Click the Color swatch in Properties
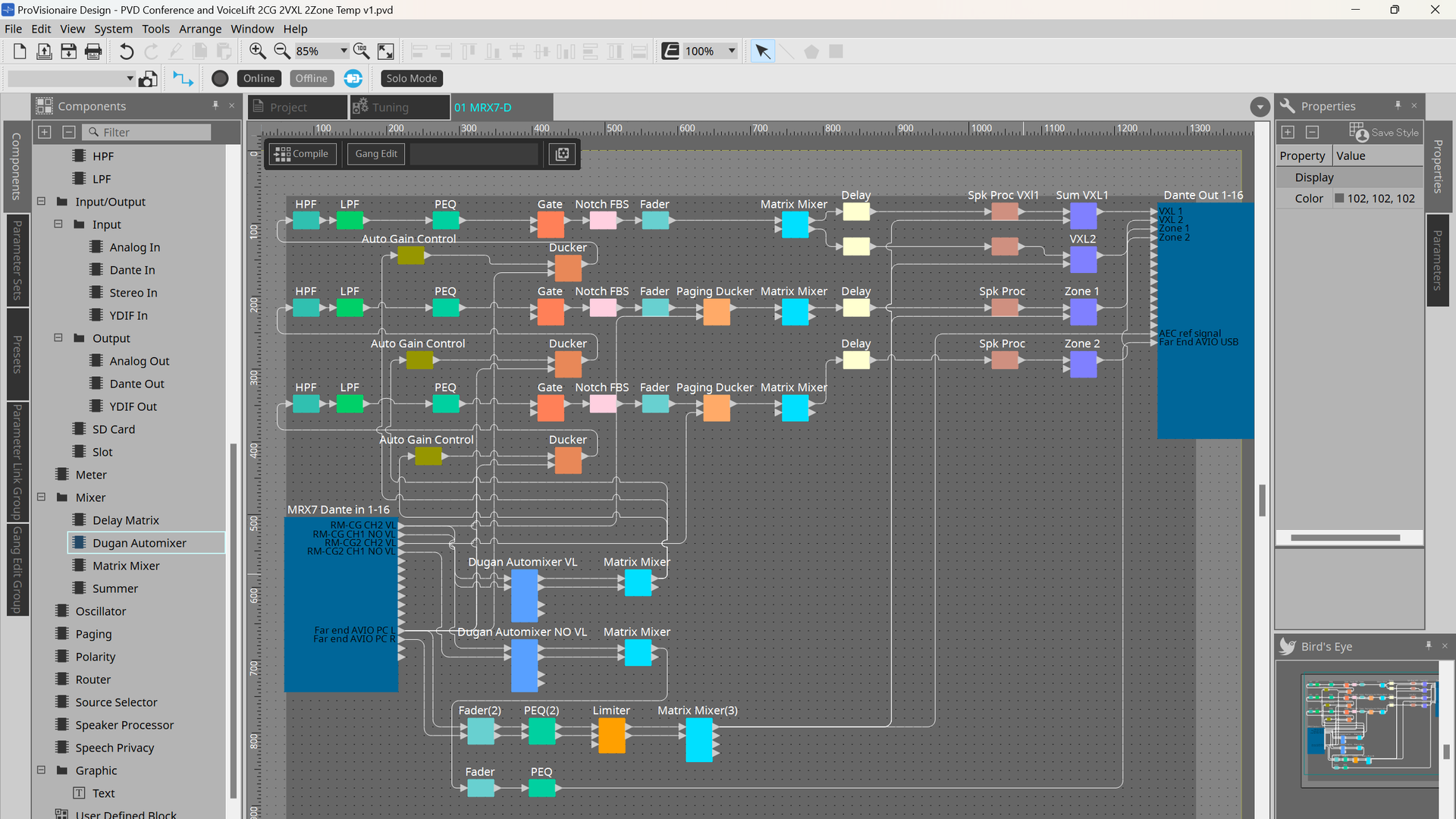Screen dimensions: 1456x819 point(1339,198)
